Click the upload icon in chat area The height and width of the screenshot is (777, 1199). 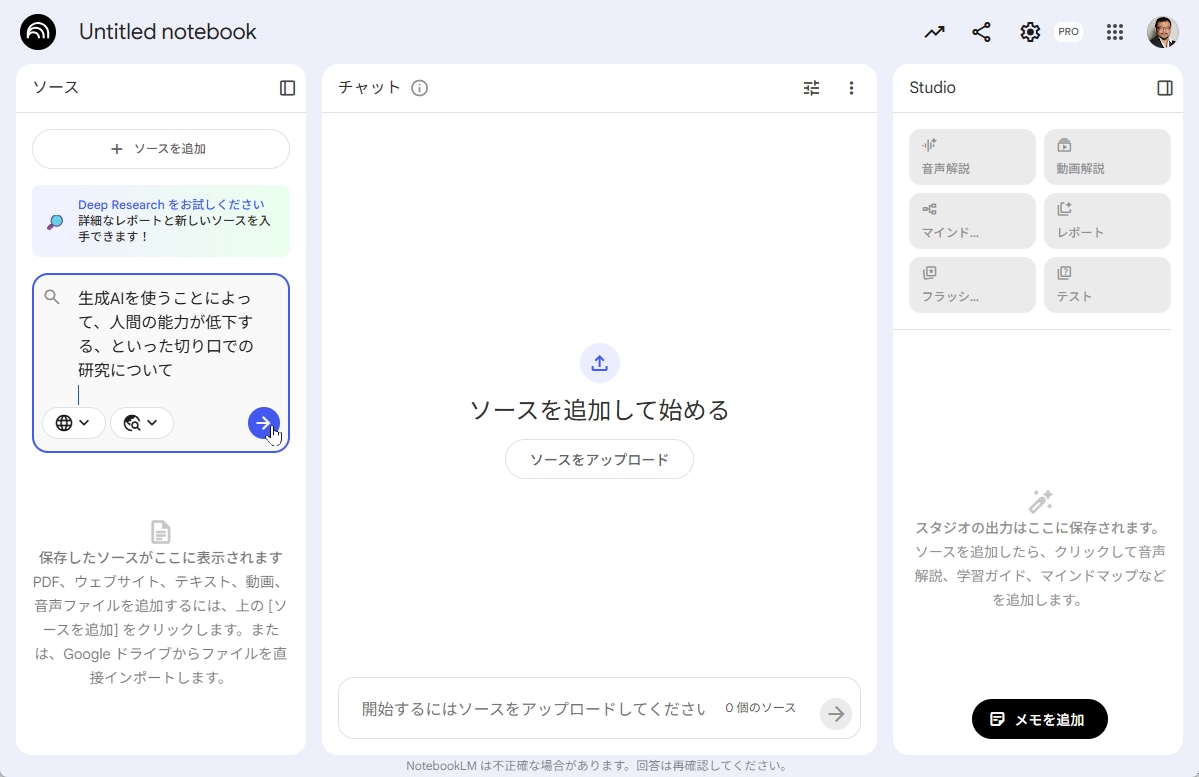coord(600,362)
